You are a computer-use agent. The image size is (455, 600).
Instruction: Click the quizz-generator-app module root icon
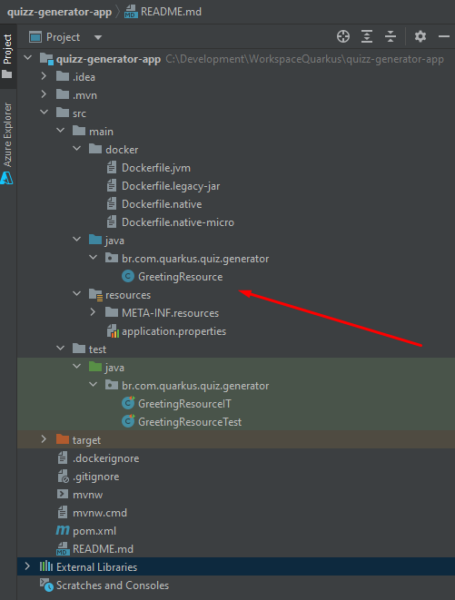point(46,59)
